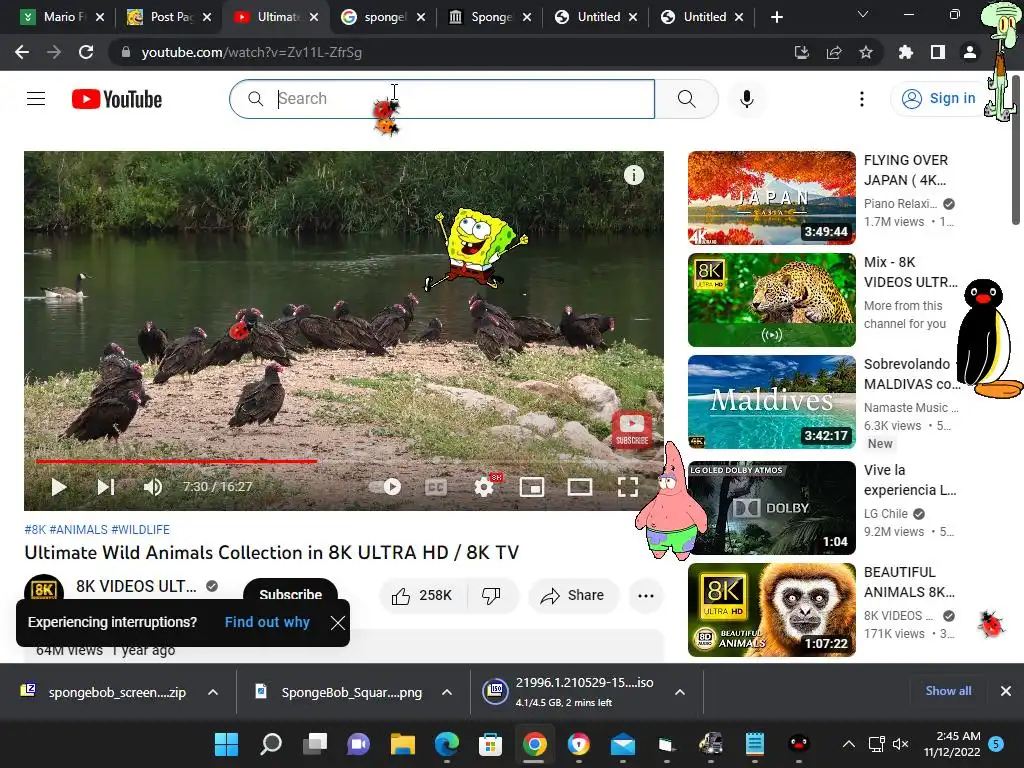
Task: Skip to next video
Action: click(x=106, y=487)
